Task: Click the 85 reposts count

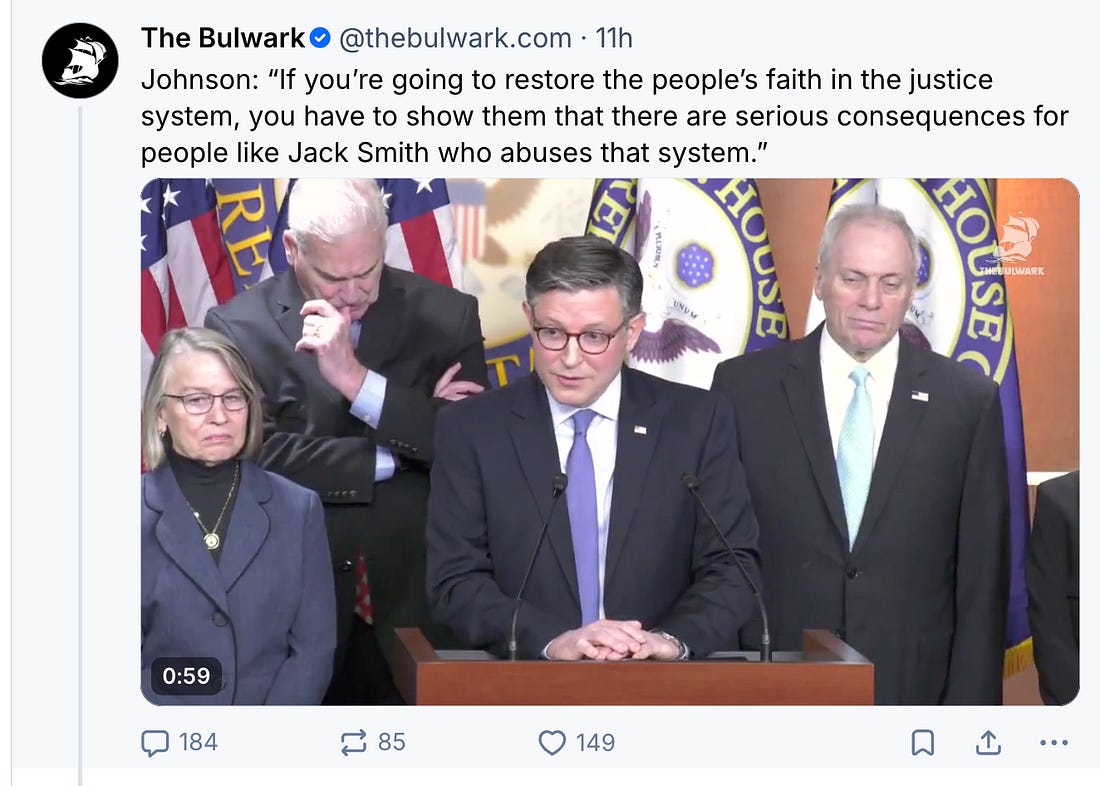Action: (x=391, y=742)
